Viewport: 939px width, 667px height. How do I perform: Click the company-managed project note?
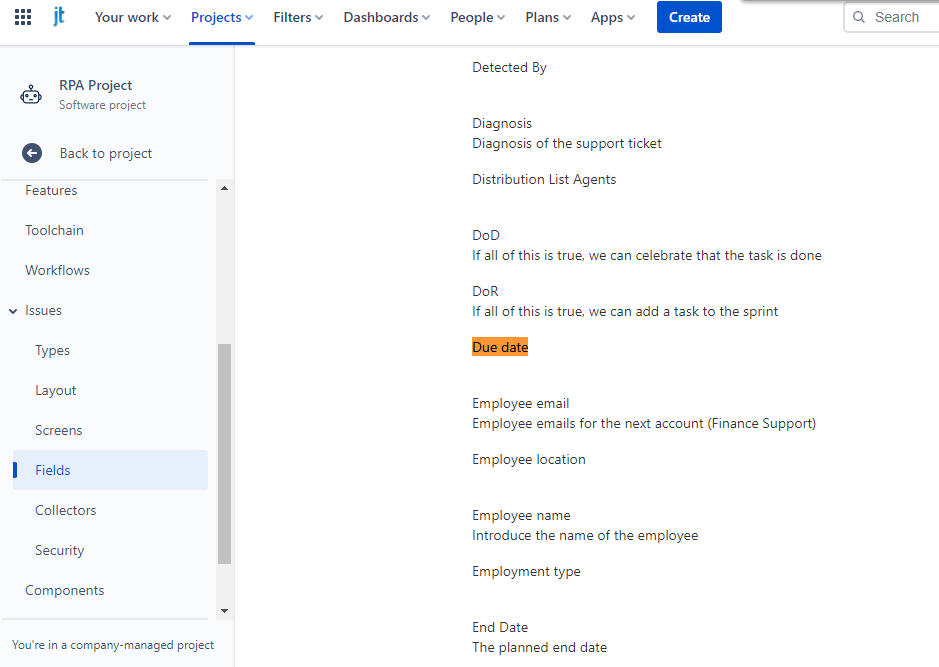(113, 645)
